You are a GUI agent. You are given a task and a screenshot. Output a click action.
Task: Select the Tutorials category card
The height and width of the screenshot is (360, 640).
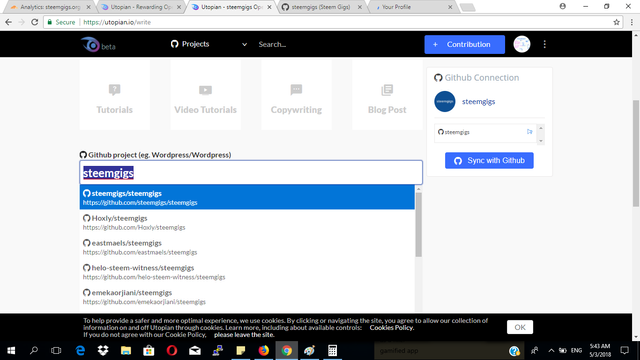(x=115, y=96)
